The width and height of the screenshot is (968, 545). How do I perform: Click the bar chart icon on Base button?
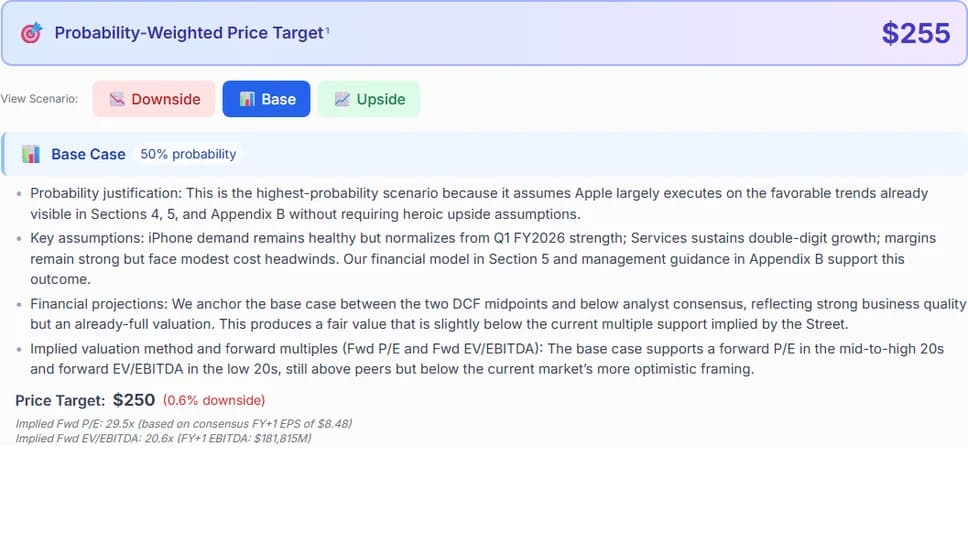point(247,99)
